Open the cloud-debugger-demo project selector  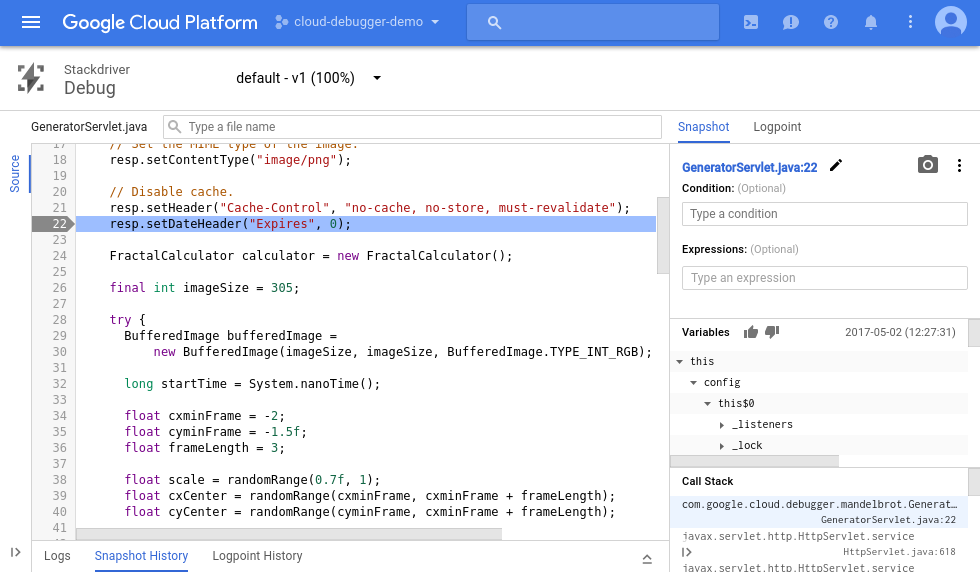(358, 22)
